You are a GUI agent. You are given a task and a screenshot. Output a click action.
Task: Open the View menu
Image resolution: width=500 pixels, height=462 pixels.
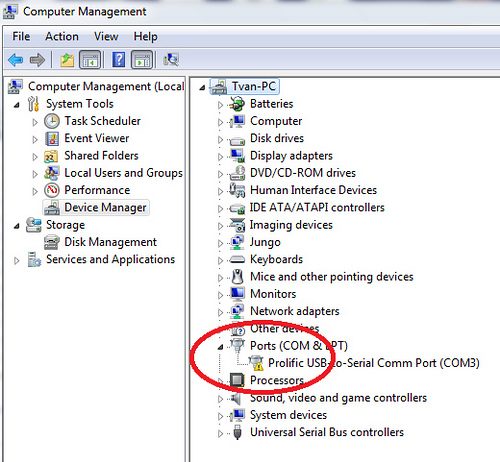coord(106,36)
